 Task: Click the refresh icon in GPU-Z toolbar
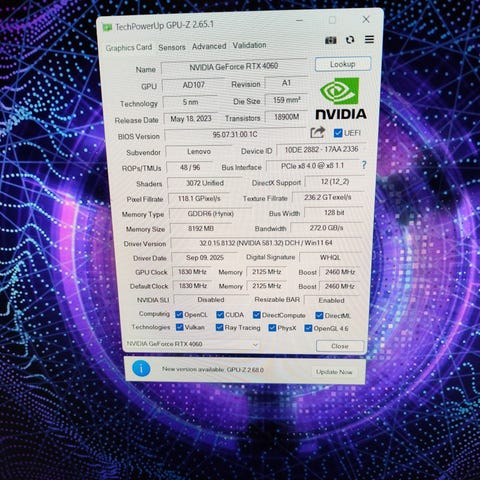click(x=350, y=40)
